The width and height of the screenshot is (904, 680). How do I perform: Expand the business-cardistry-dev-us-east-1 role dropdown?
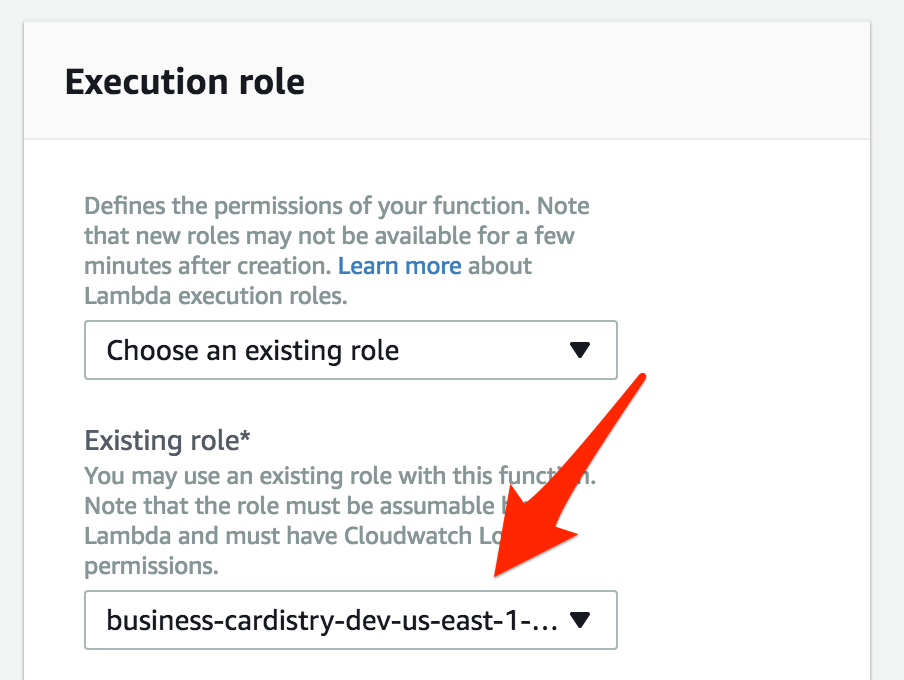pos(350,620)
